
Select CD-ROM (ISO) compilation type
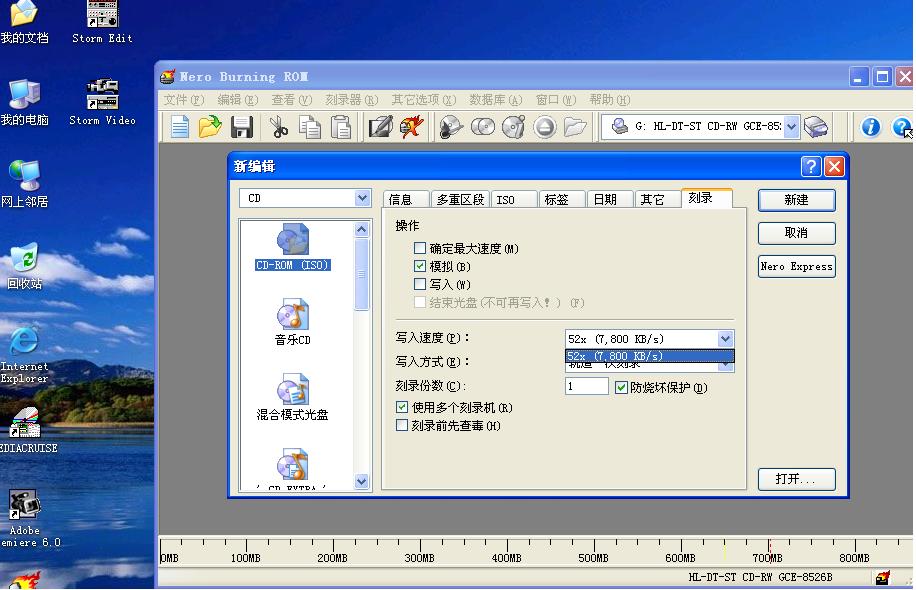[x=293, y=247]
